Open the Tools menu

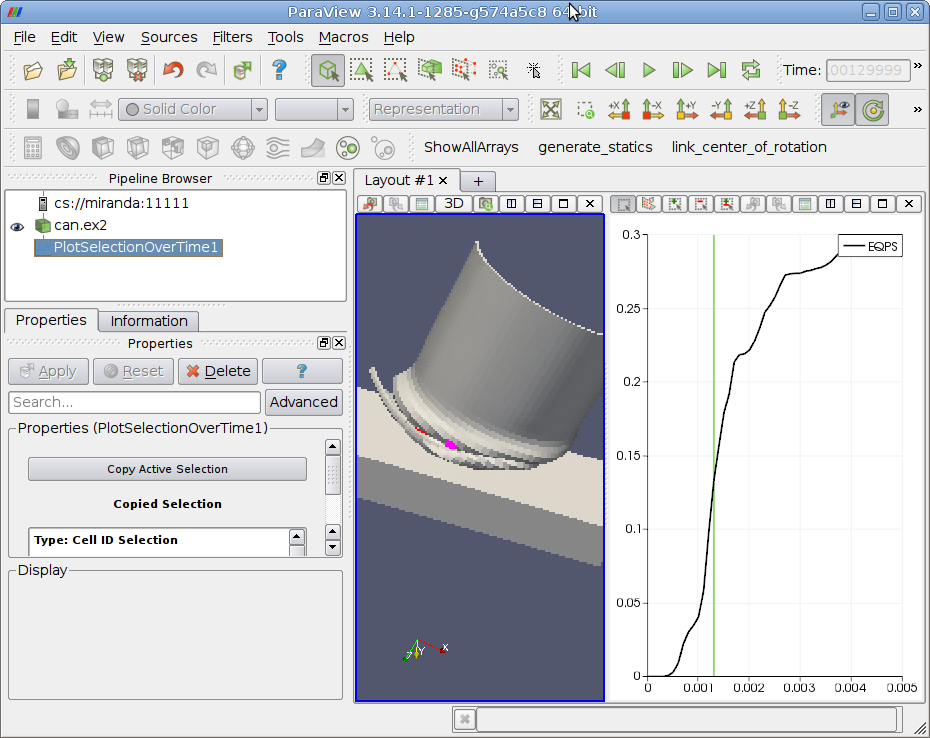click(x=285, y=37)
